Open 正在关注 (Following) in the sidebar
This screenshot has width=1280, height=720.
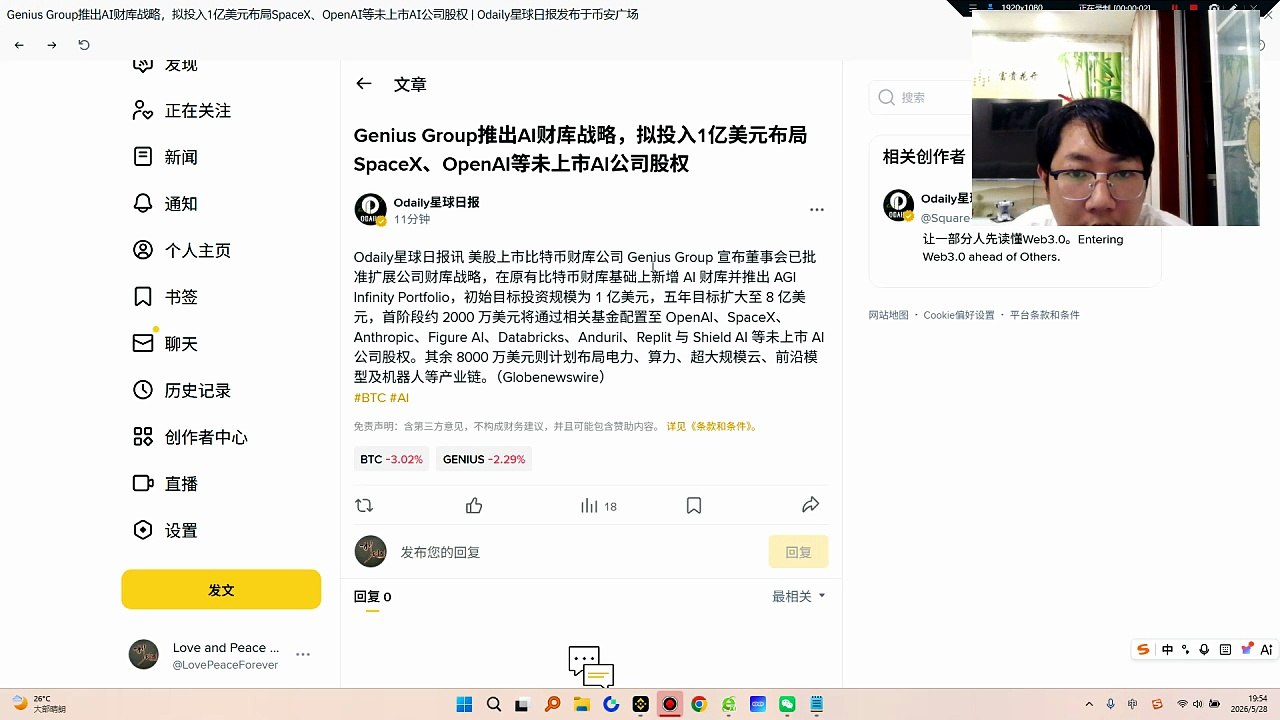pyautogui.click(x=198, y=111)
